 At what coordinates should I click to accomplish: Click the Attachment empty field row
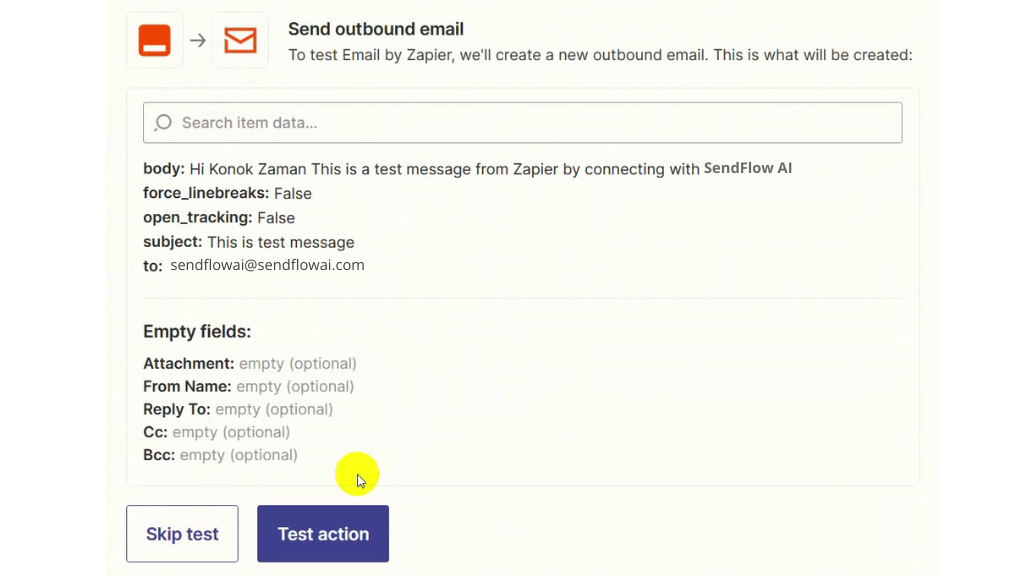click(249, 363)
